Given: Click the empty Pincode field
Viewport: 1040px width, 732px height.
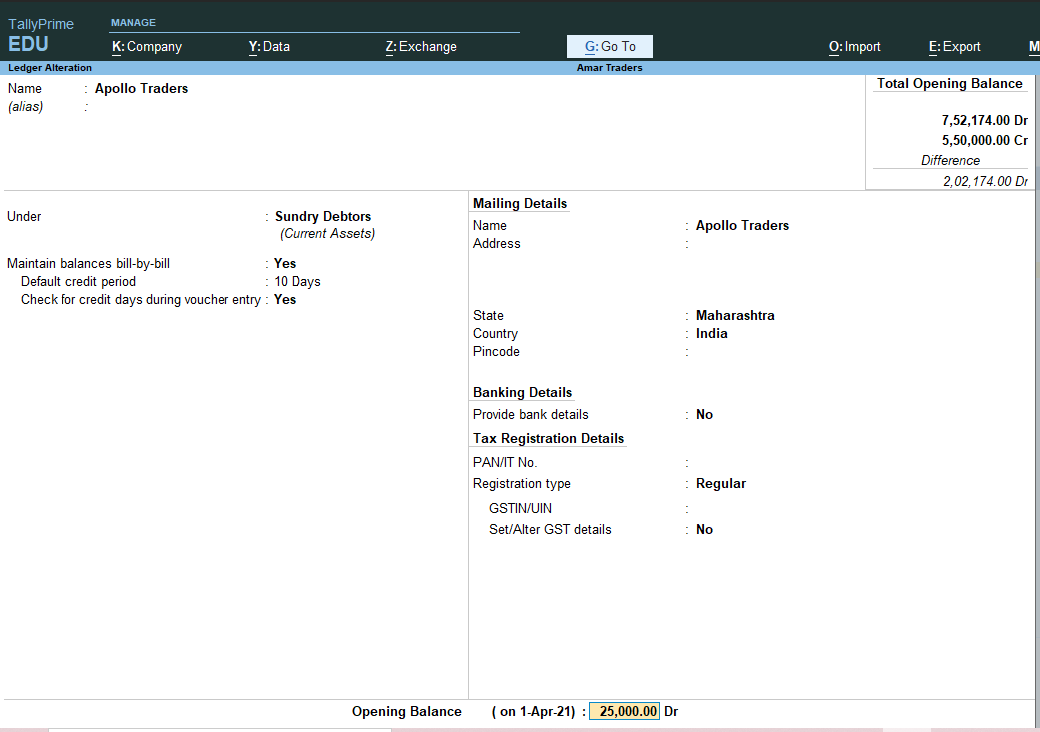Looking at the screenshot, I should pyautogui.click(x=740, y=351).
